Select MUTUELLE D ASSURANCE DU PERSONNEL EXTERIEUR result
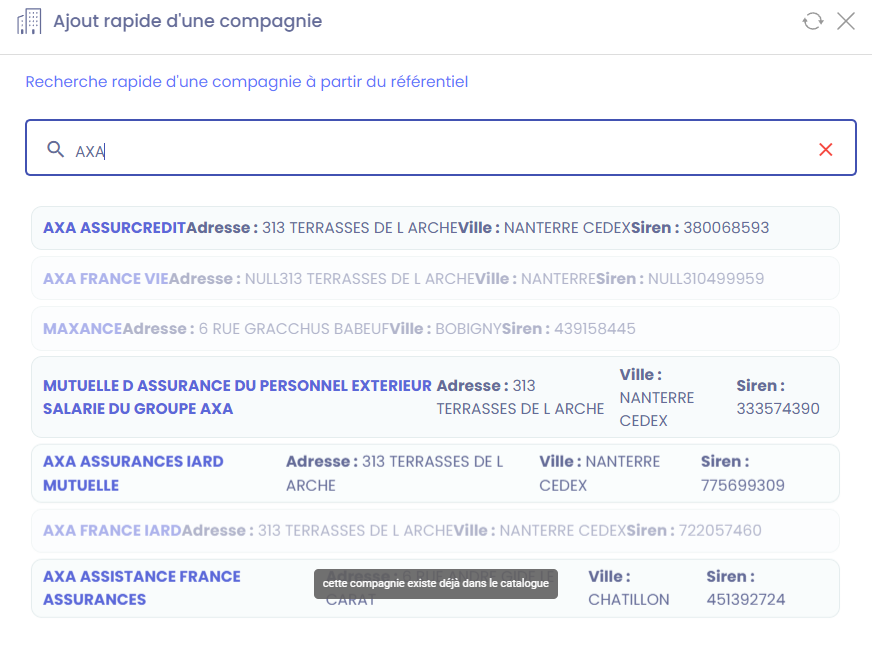The height and width of the screenshot is (664, 872). click(435, 397)
